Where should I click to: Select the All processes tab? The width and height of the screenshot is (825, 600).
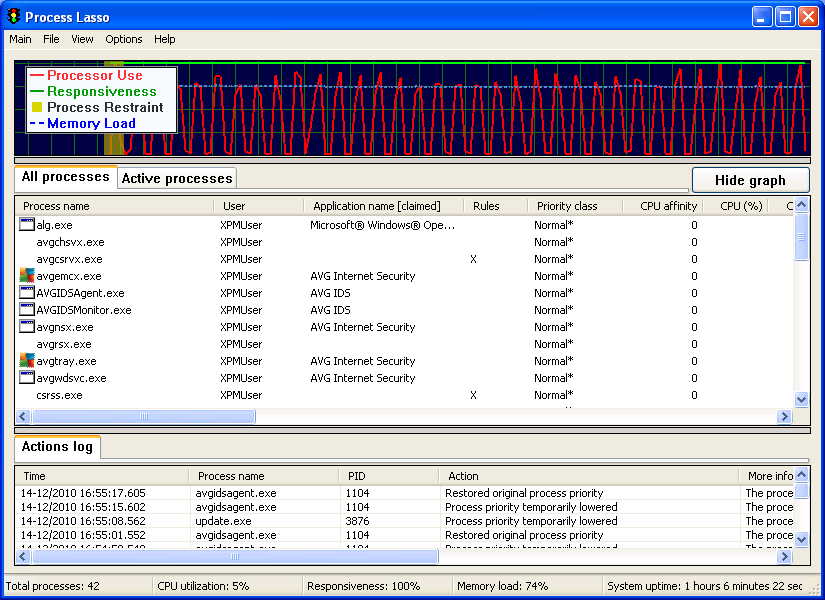pyautogui.click(x=65, y=177)
